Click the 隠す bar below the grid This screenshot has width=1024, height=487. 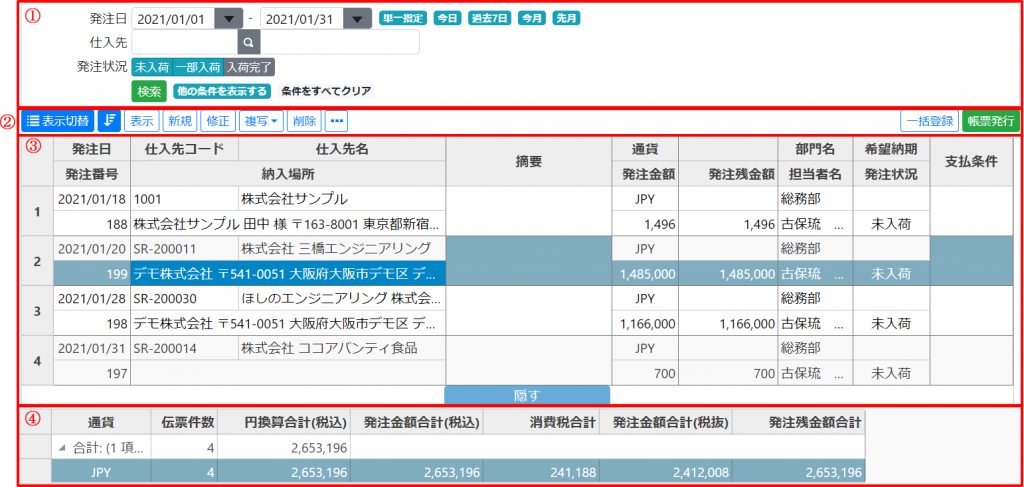click(x=527, y=394)
